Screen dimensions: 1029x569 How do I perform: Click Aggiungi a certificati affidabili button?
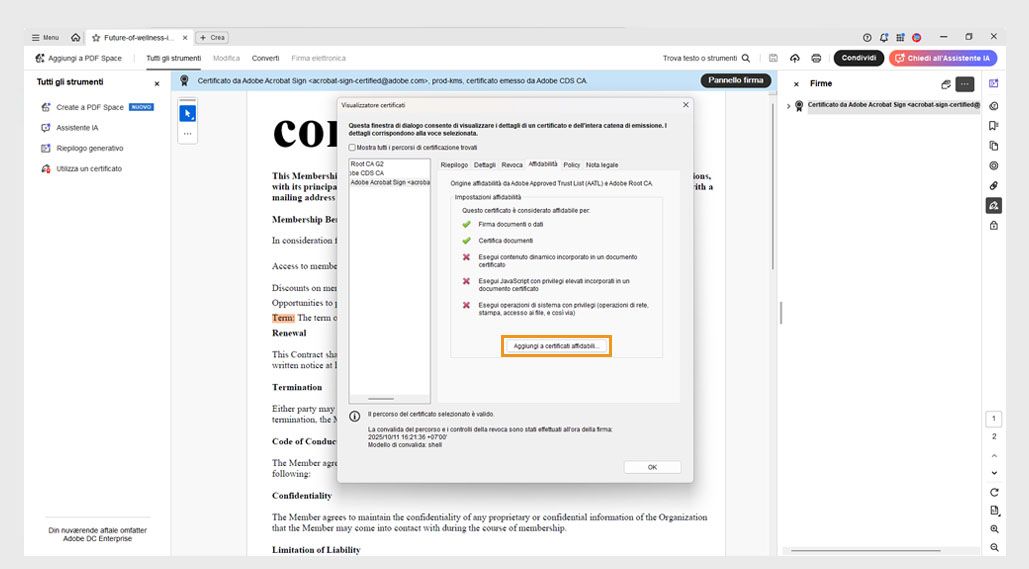coord(556,346)
